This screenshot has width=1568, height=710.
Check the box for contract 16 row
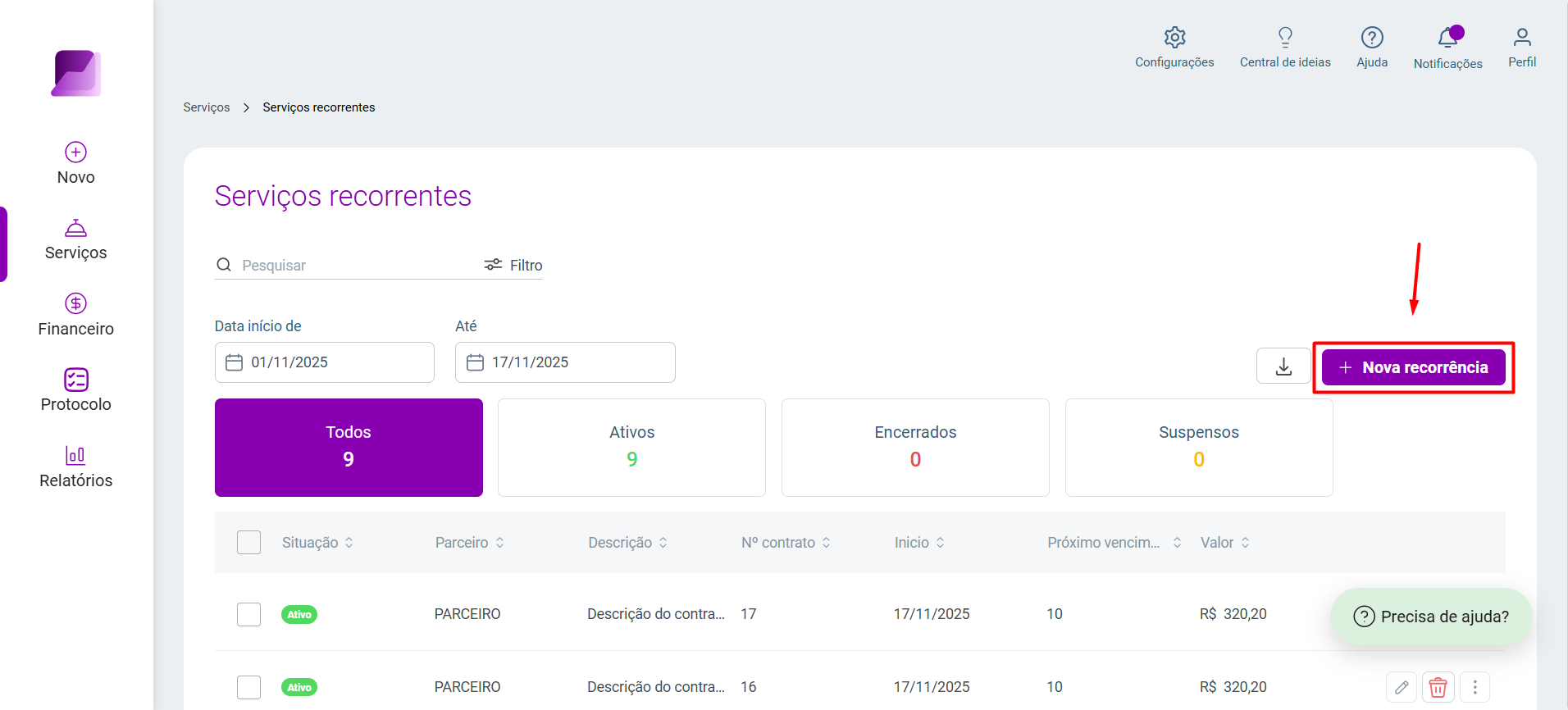(x=248, y=687)
